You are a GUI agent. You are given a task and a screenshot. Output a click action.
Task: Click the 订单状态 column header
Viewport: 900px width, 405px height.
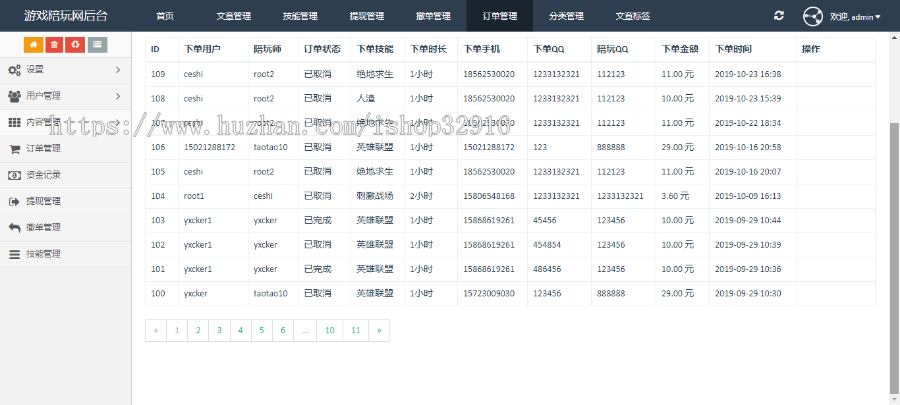tap(322, 49)
